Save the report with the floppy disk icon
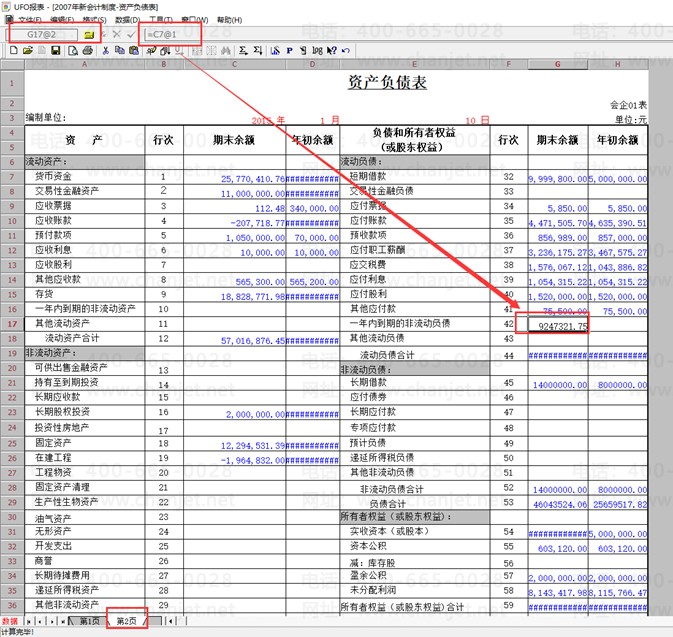Screen dimensions: 673x637 pyautogui.click(x=55, y=51)
